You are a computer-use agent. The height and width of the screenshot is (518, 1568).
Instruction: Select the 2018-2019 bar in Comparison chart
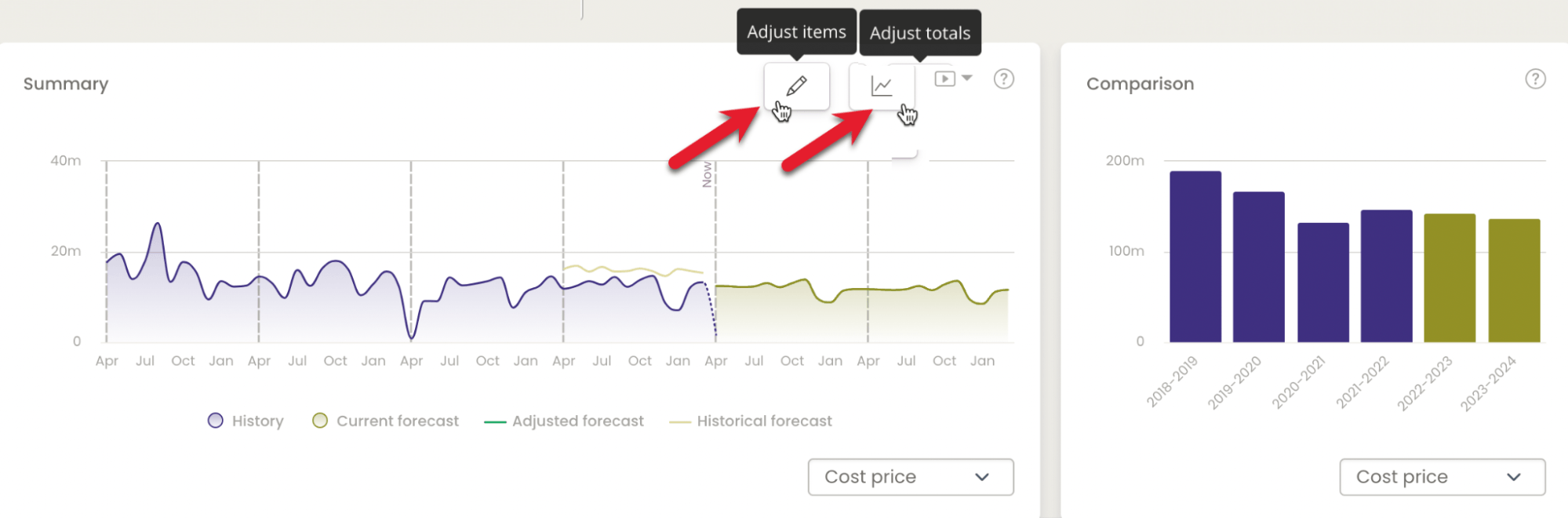pos(1195,257)
